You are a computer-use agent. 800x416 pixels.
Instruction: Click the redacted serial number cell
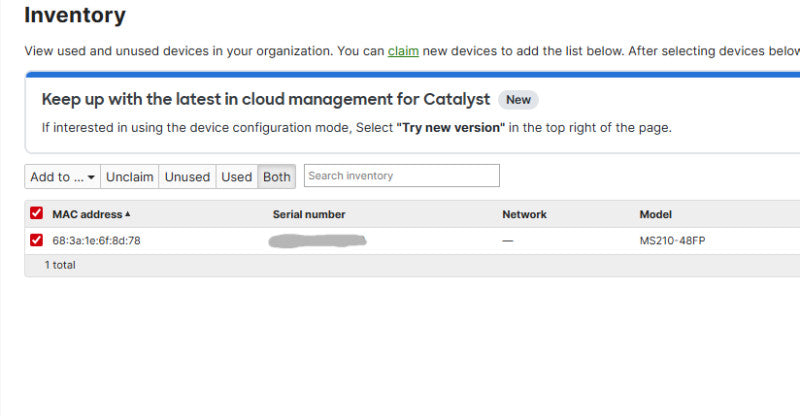317,240
